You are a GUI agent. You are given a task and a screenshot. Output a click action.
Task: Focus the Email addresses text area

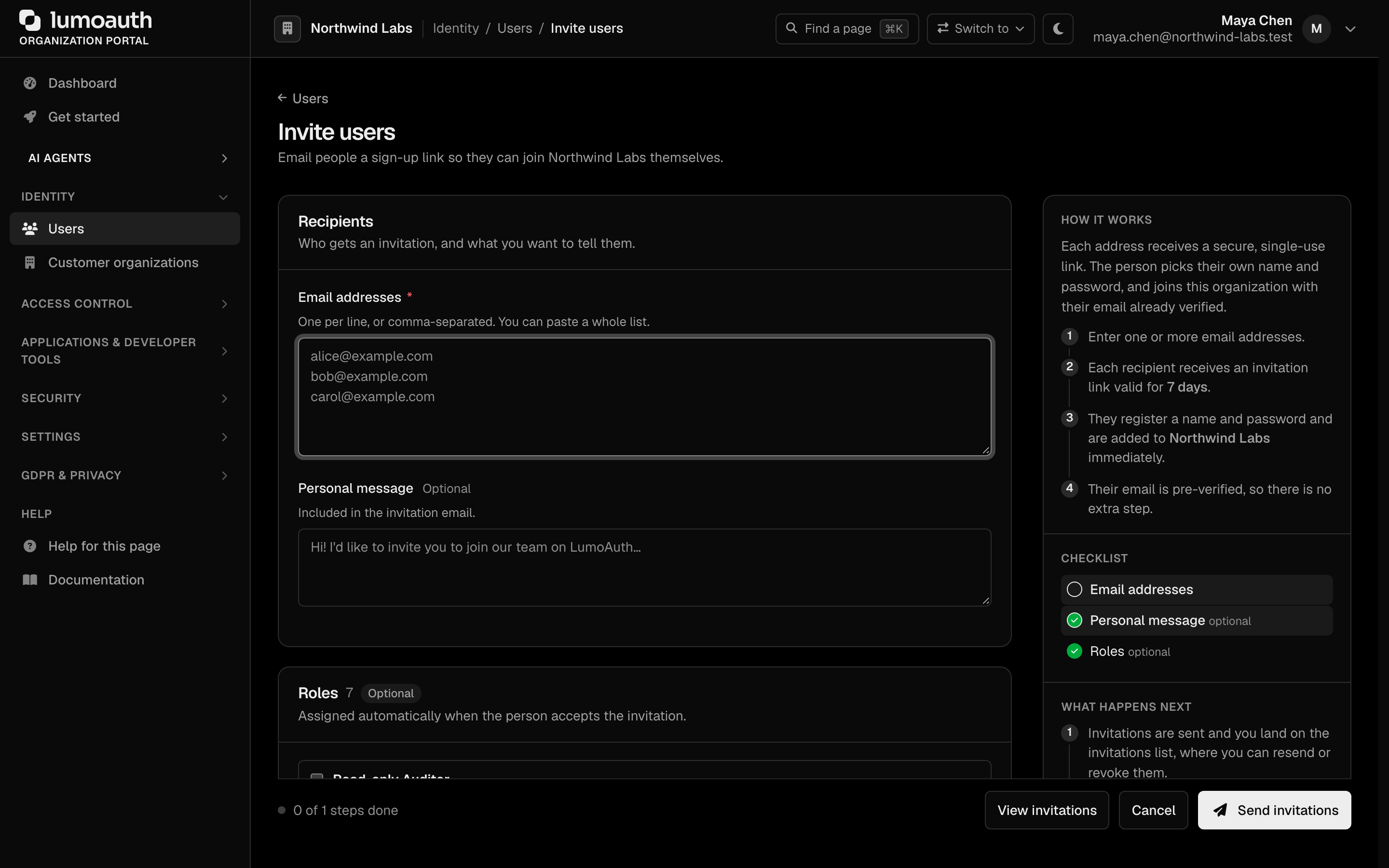click(644, 397)
